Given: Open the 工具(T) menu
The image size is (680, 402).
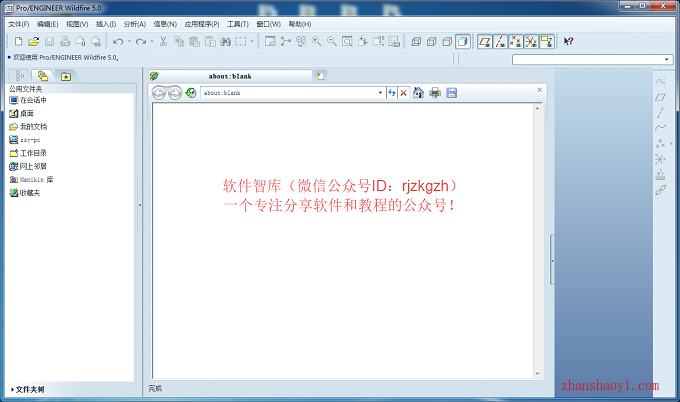Looking at the screenshot, I should click(x=238, y=24).
